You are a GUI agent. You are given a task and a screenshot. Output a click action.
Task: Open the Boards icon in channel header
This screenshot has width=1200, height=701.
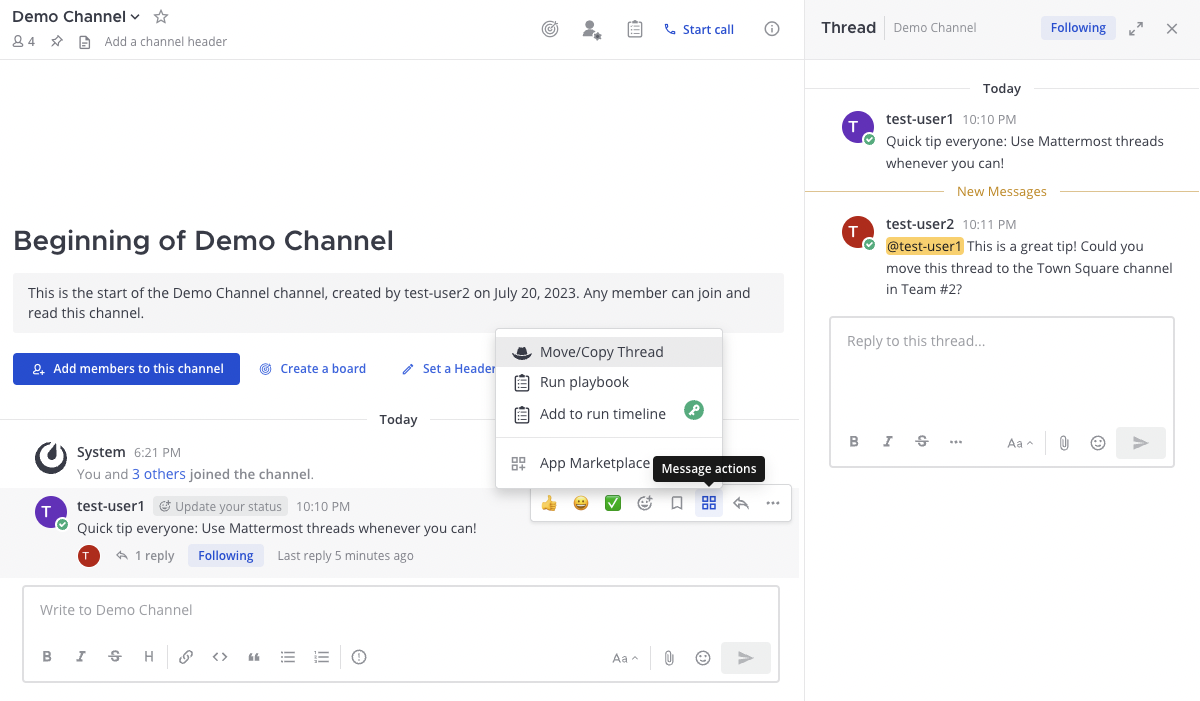point(550,29)
